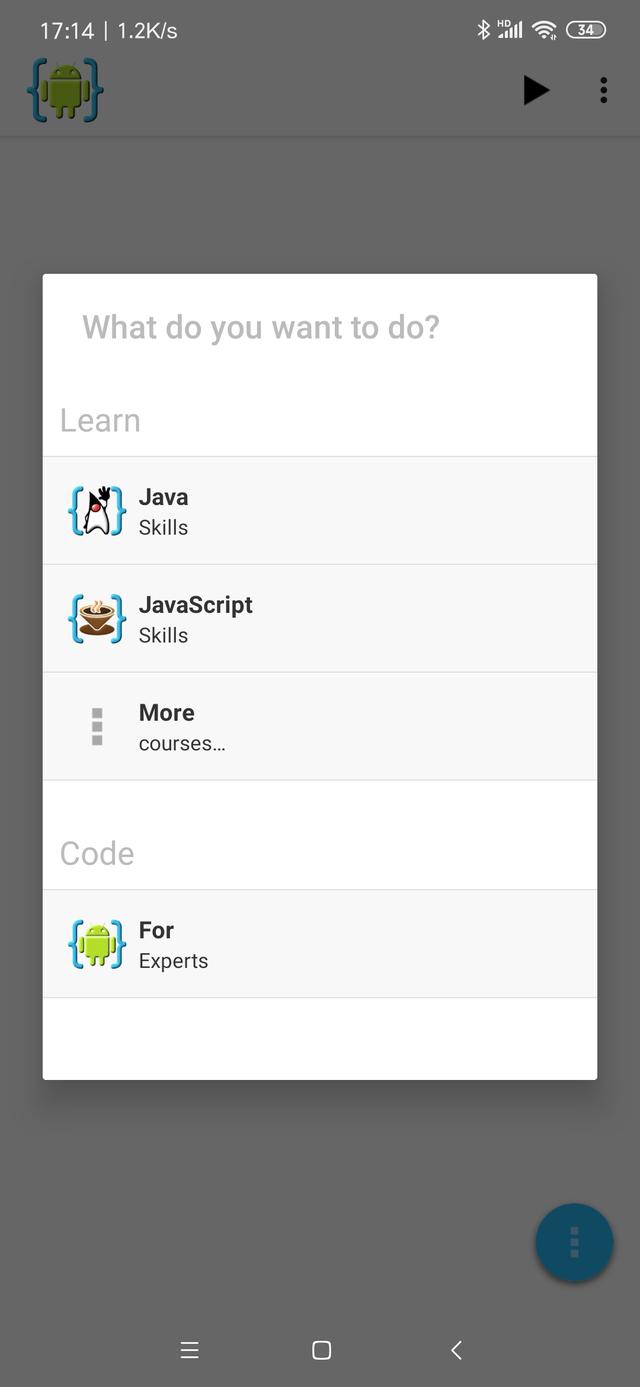Tap the Wi-Fi status icon

tap(544, 30)
